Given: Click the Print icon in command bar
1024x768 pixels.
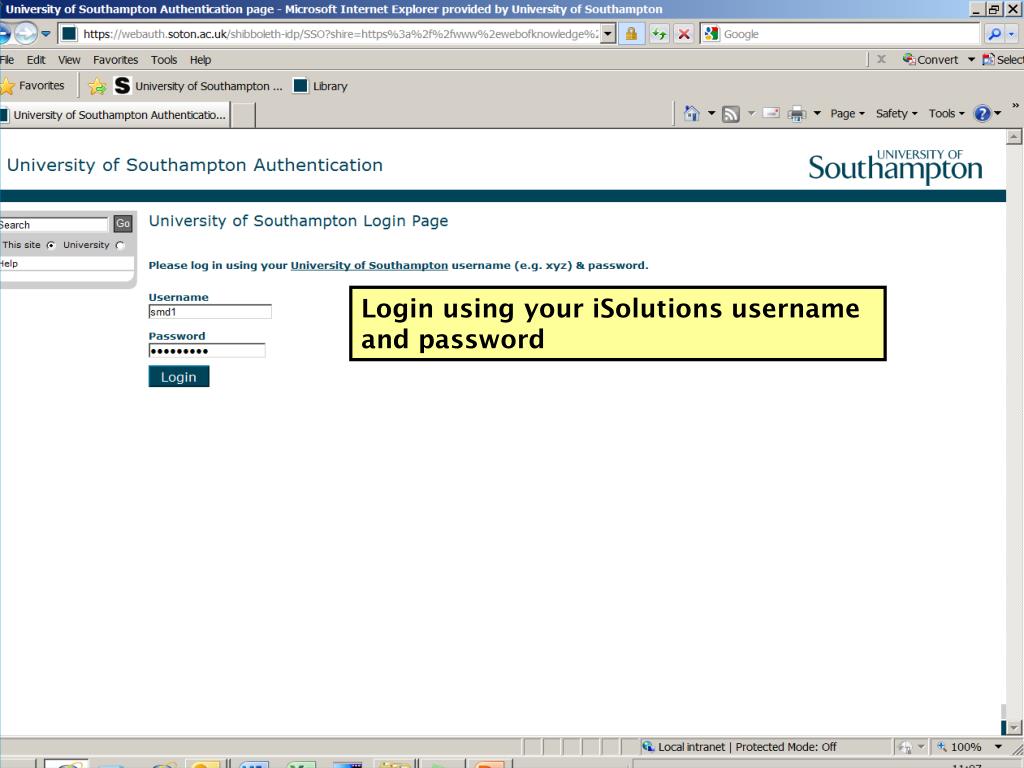Looking at the screenshot, I should (796, 114).
